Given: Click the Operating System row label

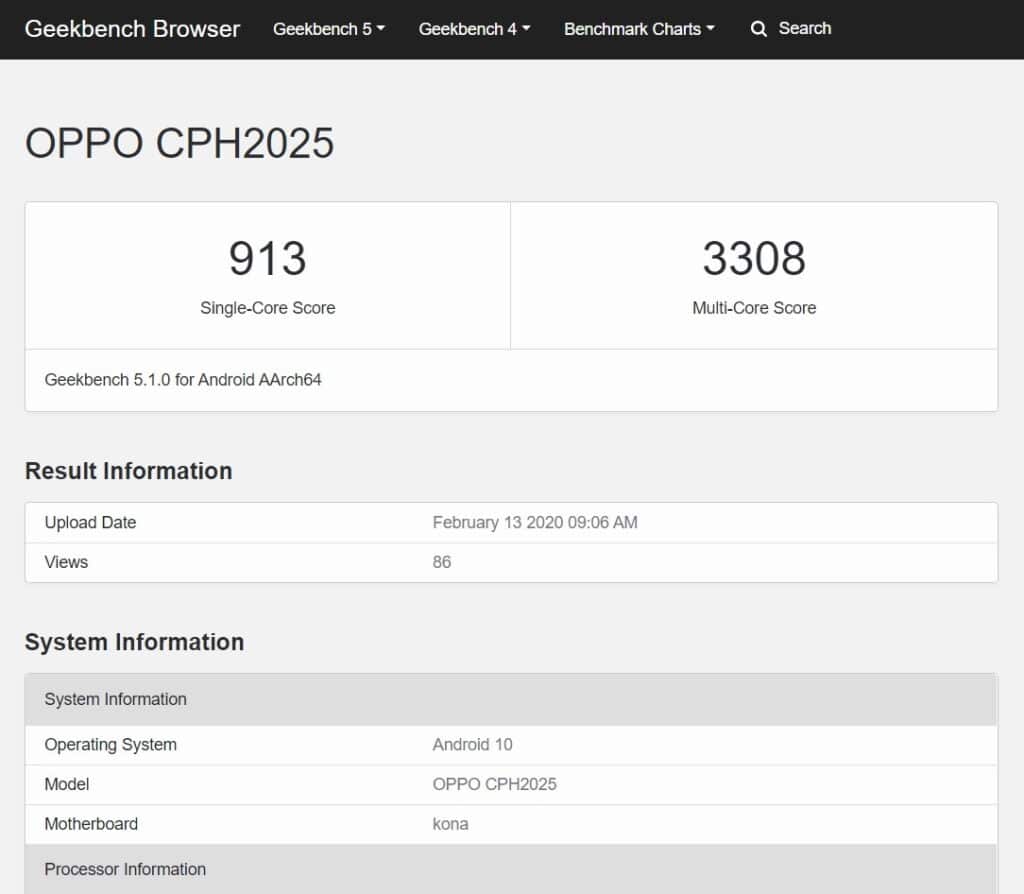Looking at the screenshot, I should [110, 744].
